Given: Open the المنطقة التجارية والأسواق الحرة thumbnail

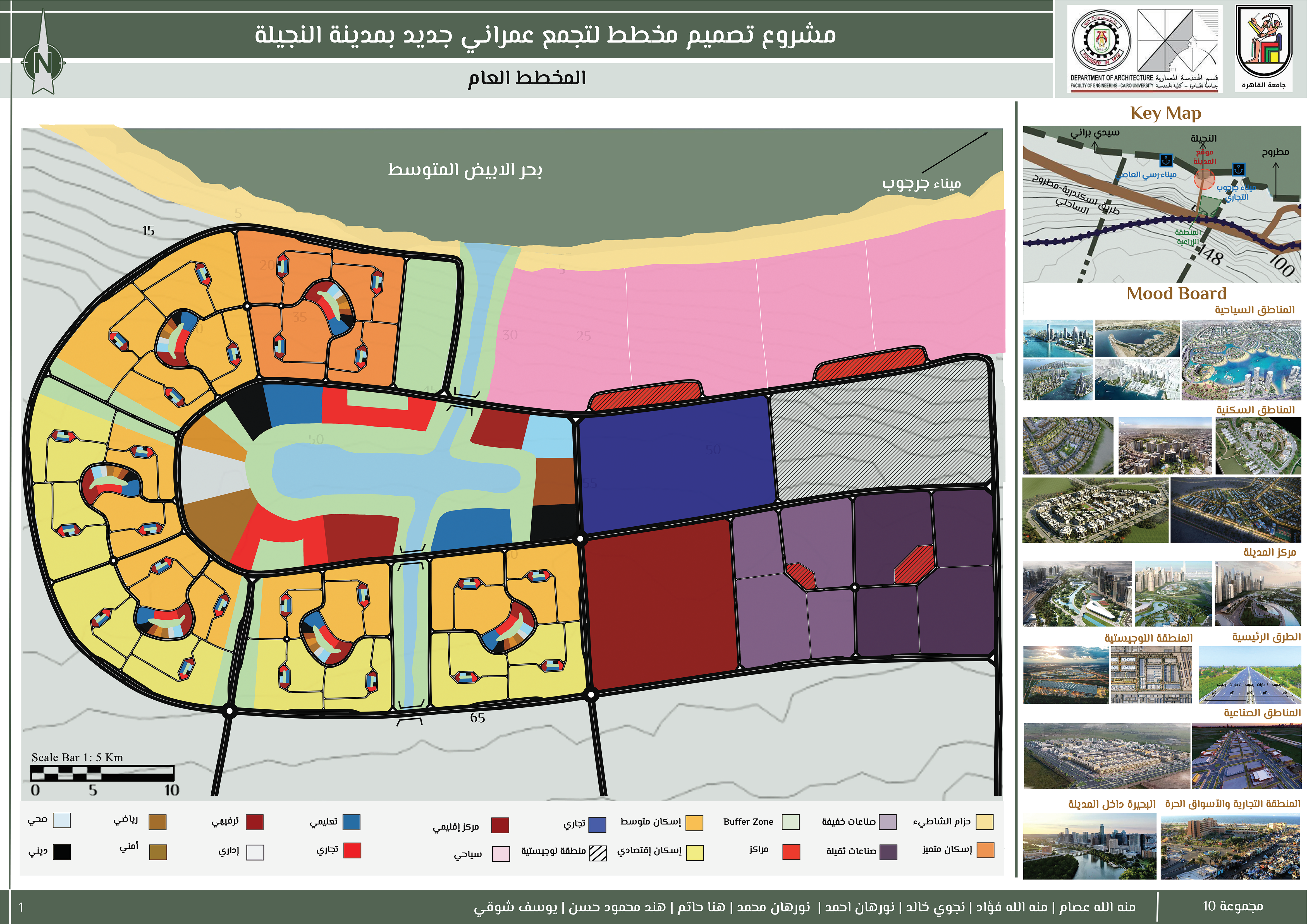Looking at the screenshot, I should [1231, 847].
